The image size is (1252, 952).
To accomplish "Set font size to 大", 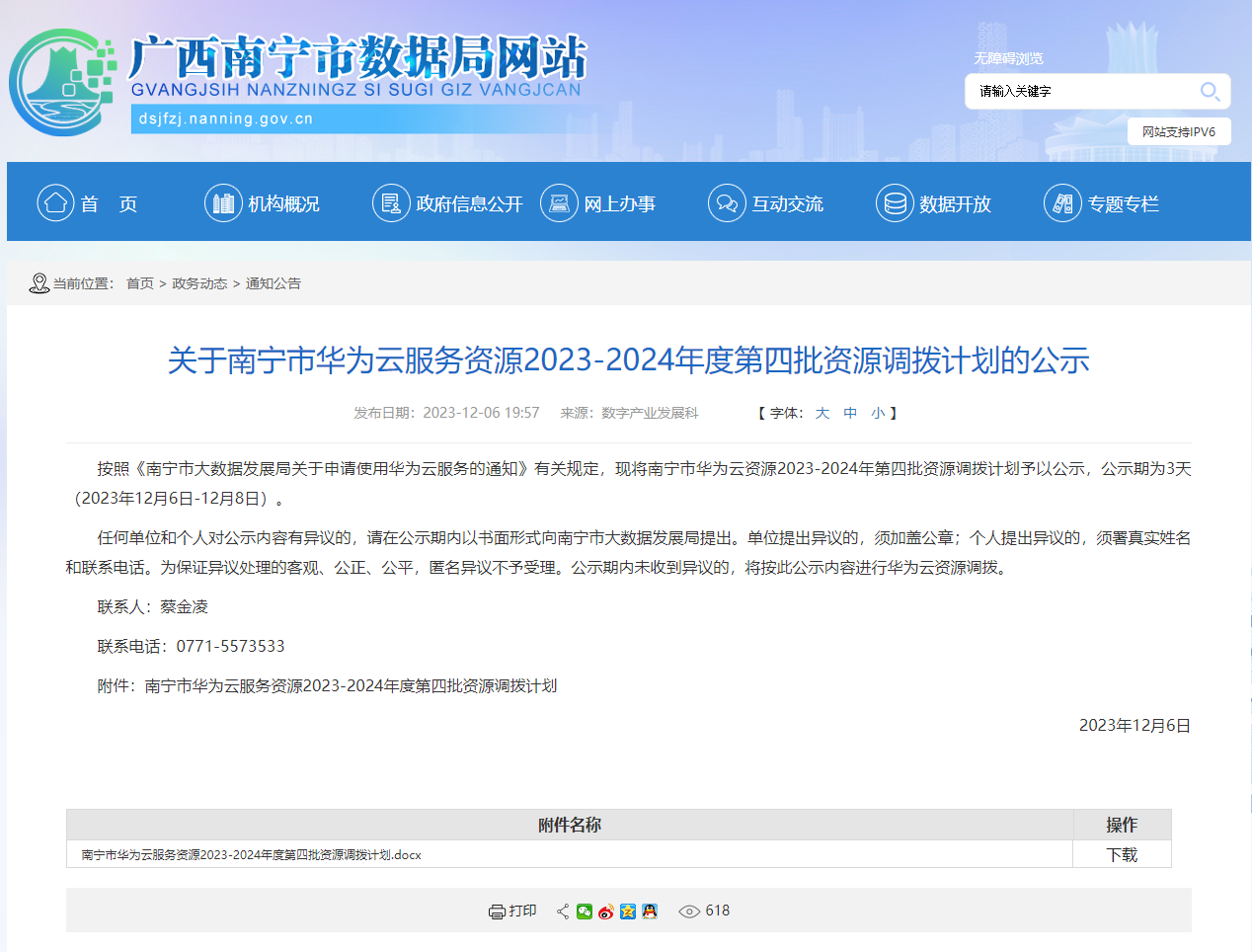I will pyautogui.click(x=822, y=413).
